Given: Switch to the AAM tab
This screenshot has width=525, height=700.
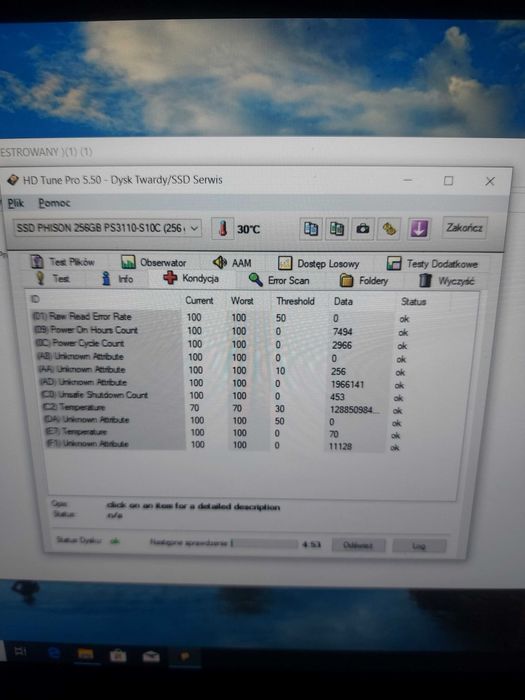Looking at the screenshot, I should click(x=232, y=262).
